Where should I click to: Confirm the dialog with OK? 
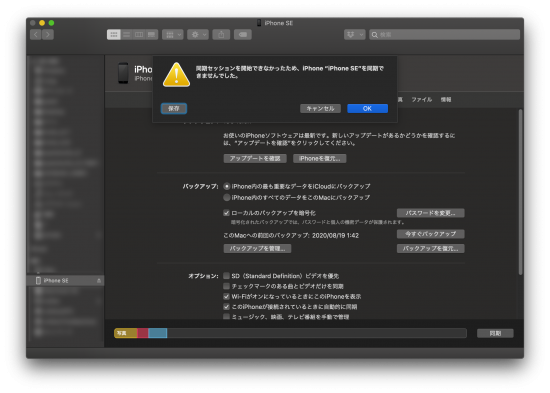[367, 108]
